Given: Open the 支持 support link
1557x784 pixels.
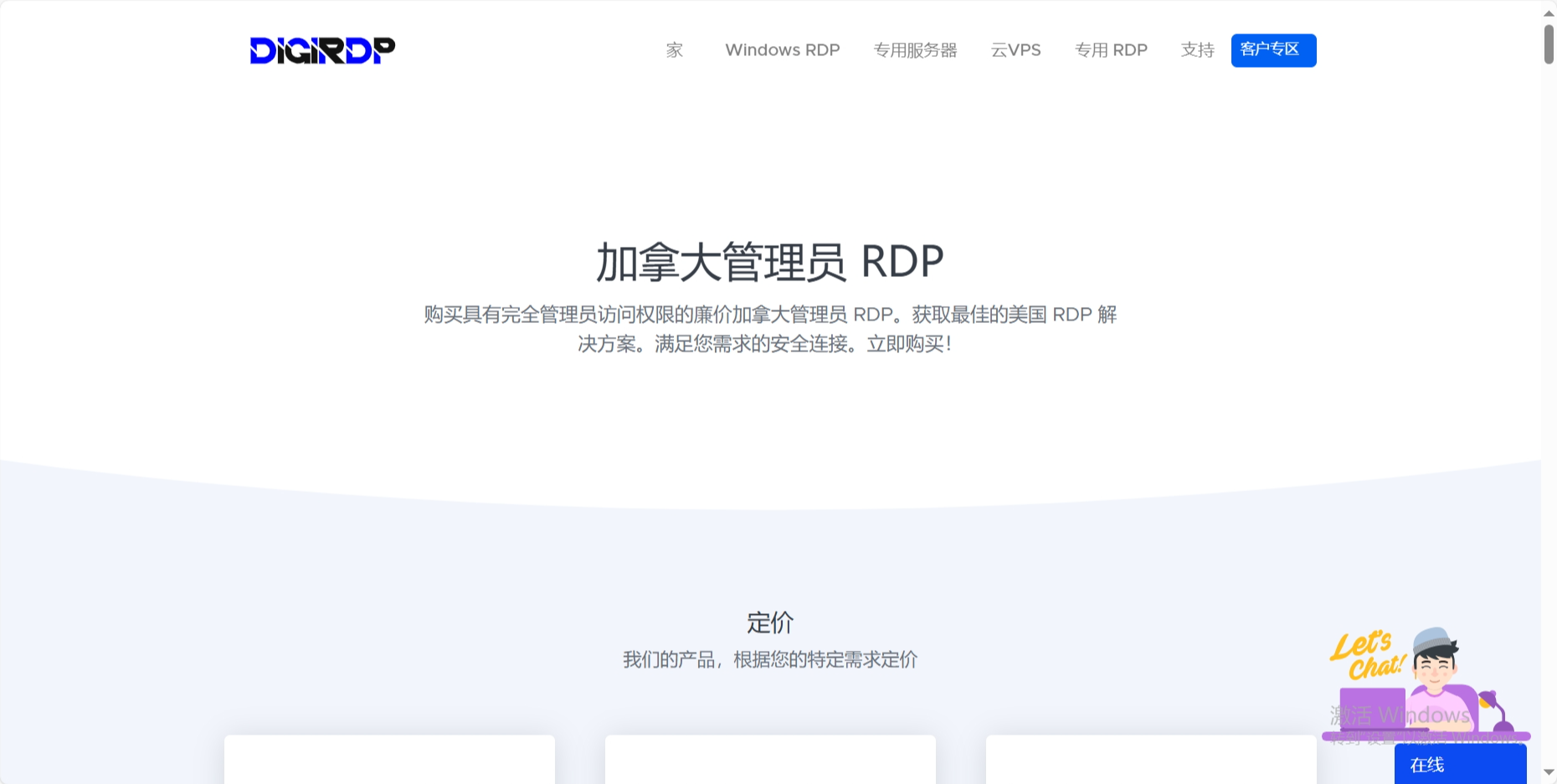Looking at the screenshot, I should [x=1197, y=50].
